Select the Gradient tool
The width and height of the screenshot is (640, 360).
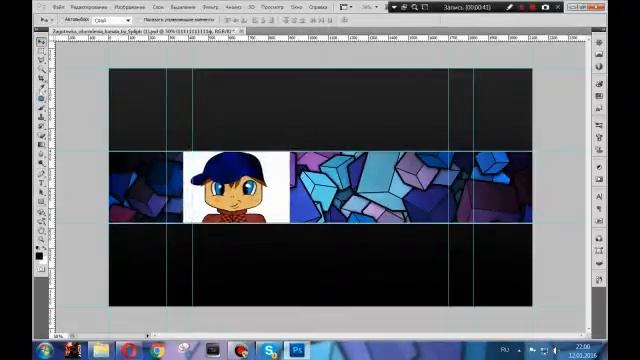(41, 144)
